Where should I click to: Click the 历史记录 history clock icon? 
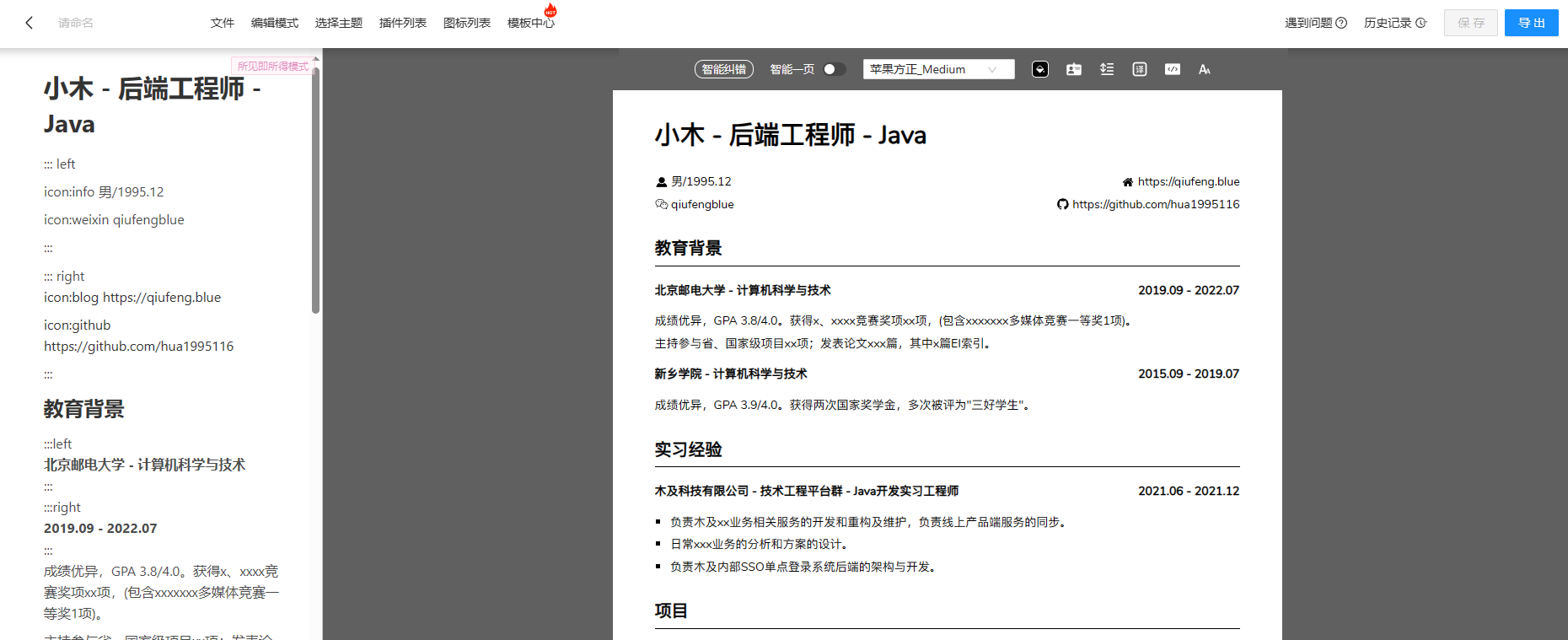coord(1421,23)
